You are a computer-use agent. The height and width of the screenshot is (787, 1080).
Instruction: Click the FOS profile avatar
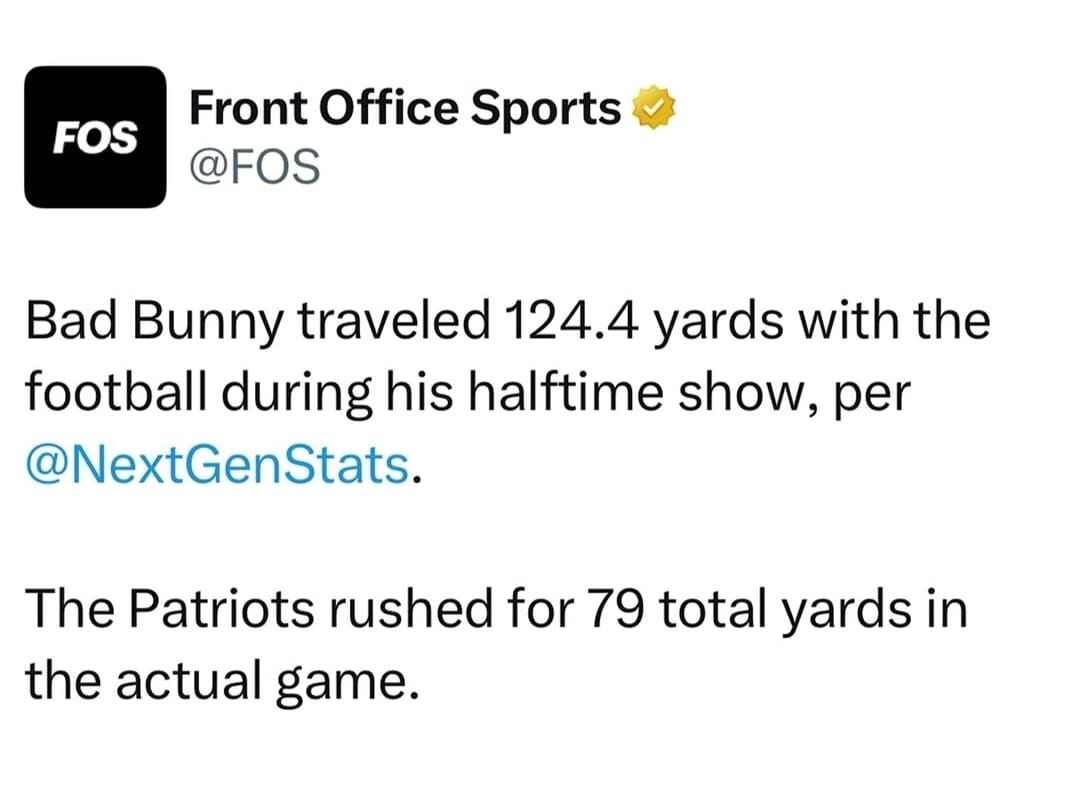(94, 136)
